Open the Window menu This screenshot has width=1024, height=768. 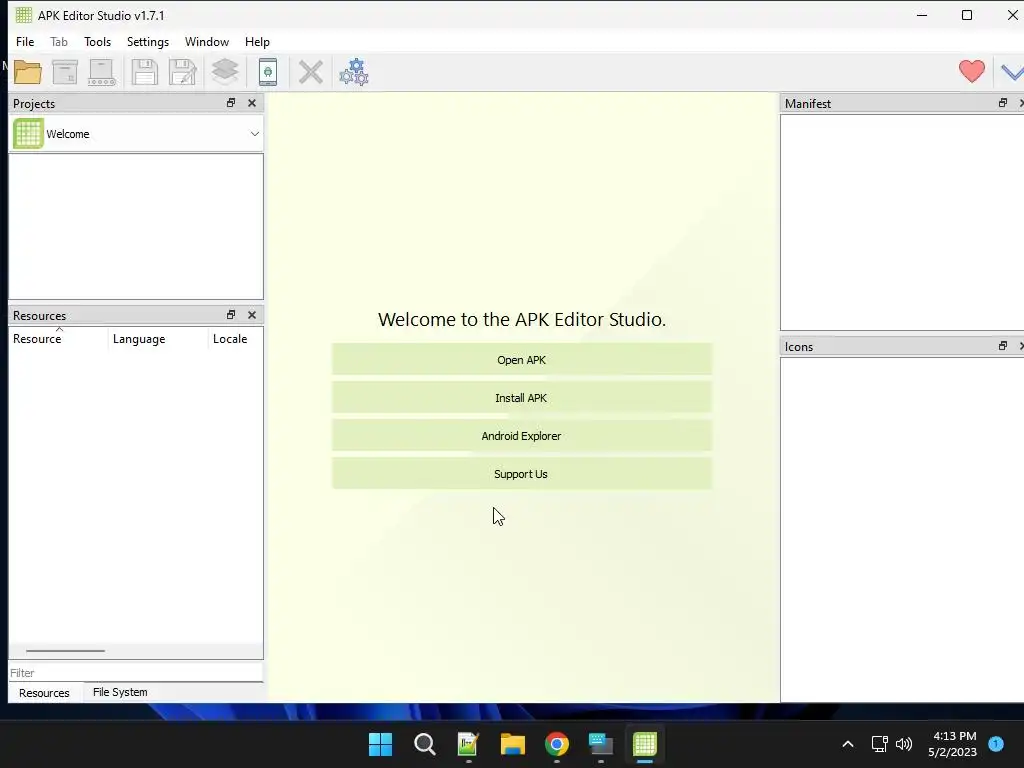pos(207,42)
